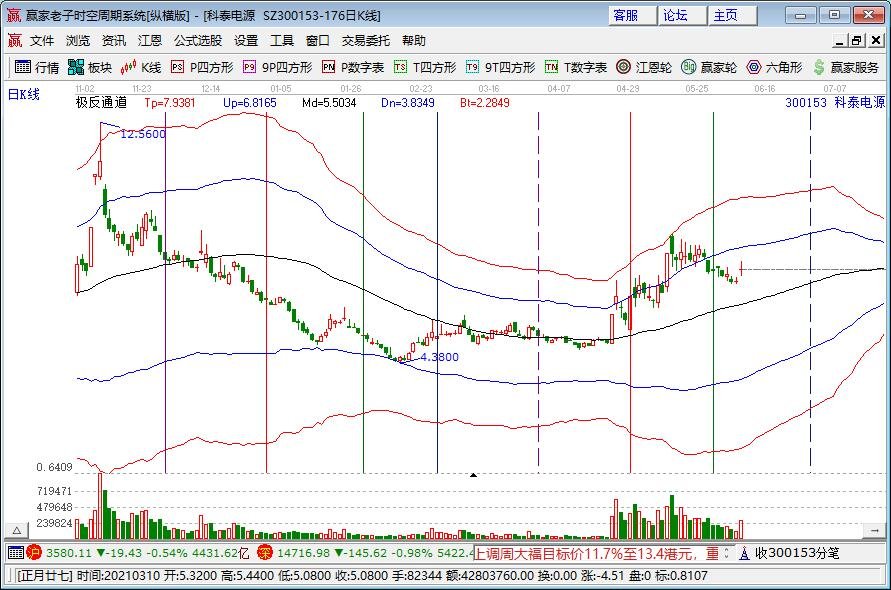Image resolution: width=891 pixels, height=590 pixels.
Task: Click the 日K线 period label
Action: click(x=23, y=94)
